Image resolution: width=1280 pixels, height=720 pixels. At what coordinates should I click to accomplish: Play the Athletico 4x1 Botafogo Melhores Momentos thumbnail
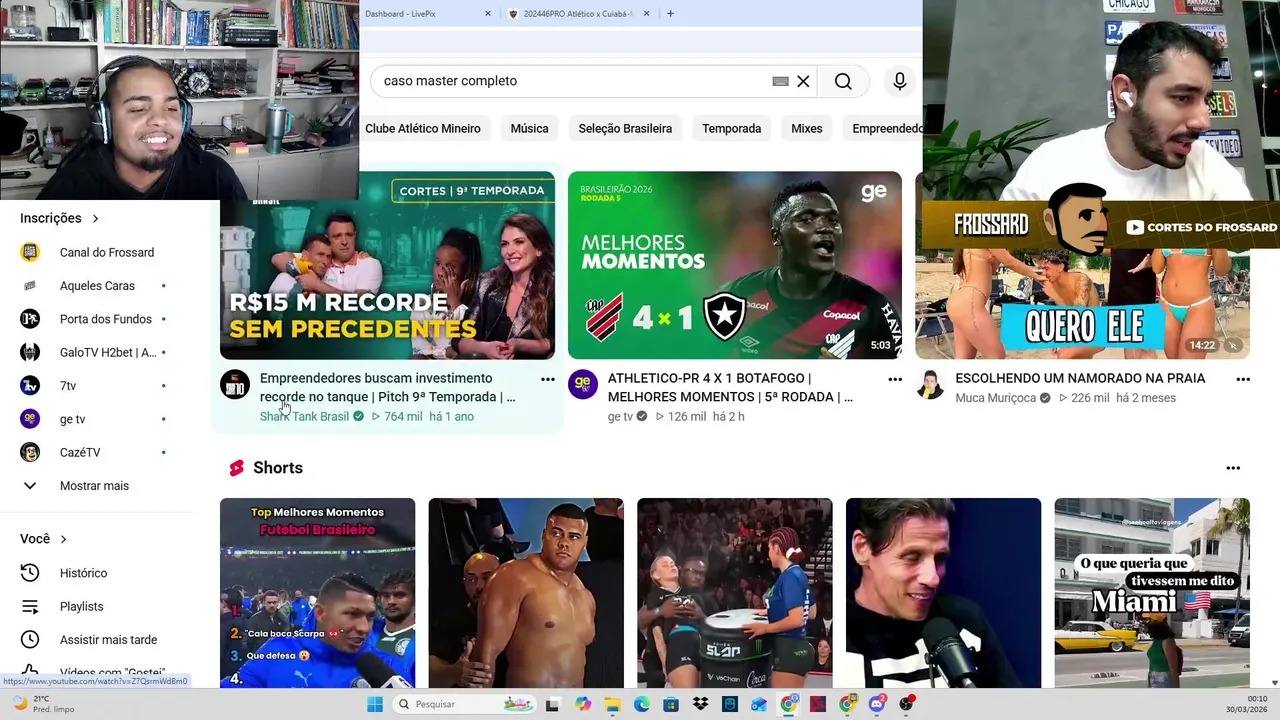coord(735,265)
